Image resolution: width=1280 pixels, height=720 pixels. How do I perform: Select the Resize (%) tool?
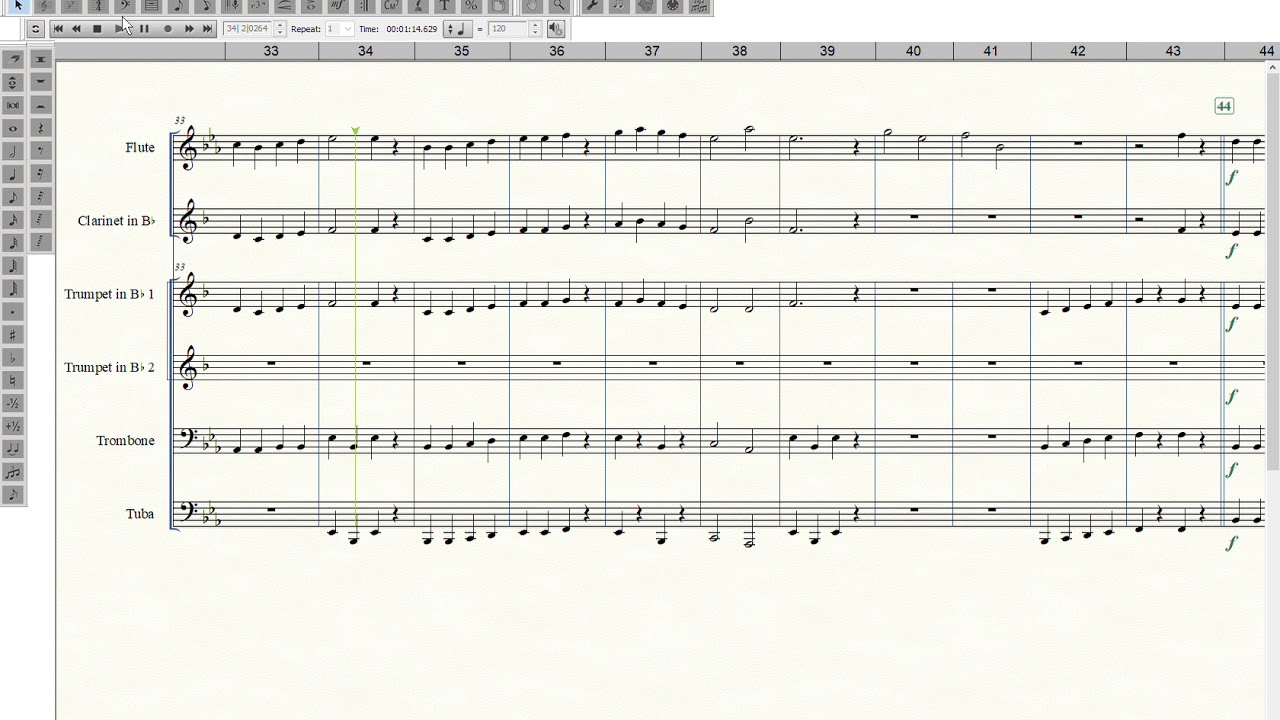[471, 6]
